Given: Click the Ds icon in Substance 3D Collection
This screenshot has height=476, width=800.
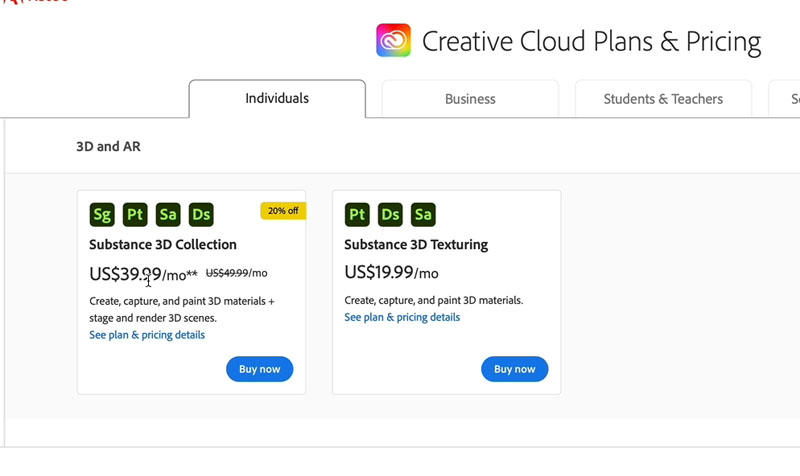Looking at the screenshot, I should (202, 215).
